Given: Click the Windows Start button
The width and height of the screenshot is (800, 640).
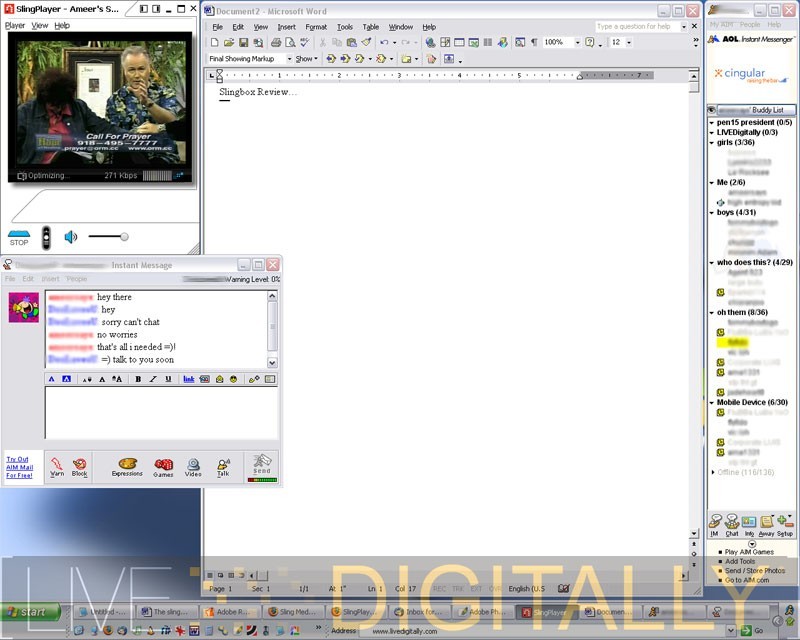Looking at the screenshot, I should point(27,612).
